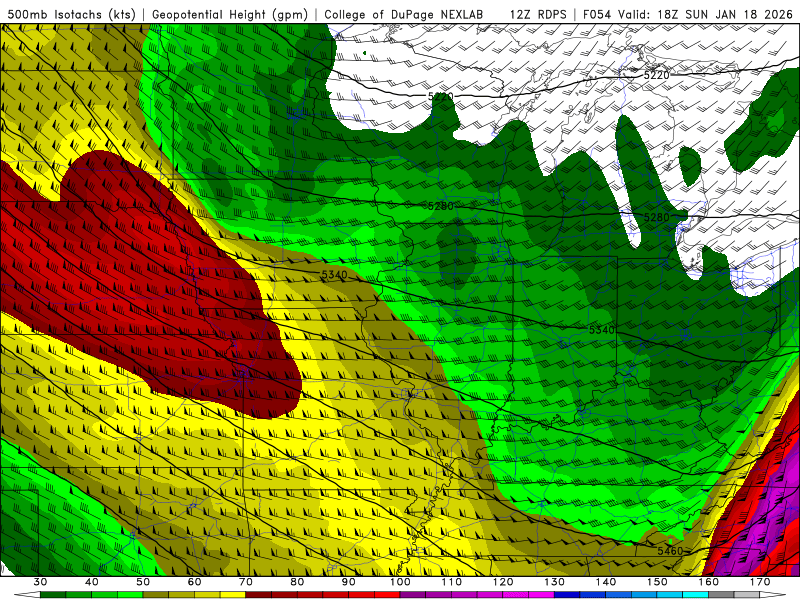This screenshot has width=800, height=600.
Task: Click the 5340 contour label on the olive band
Action: click(334, 275)
